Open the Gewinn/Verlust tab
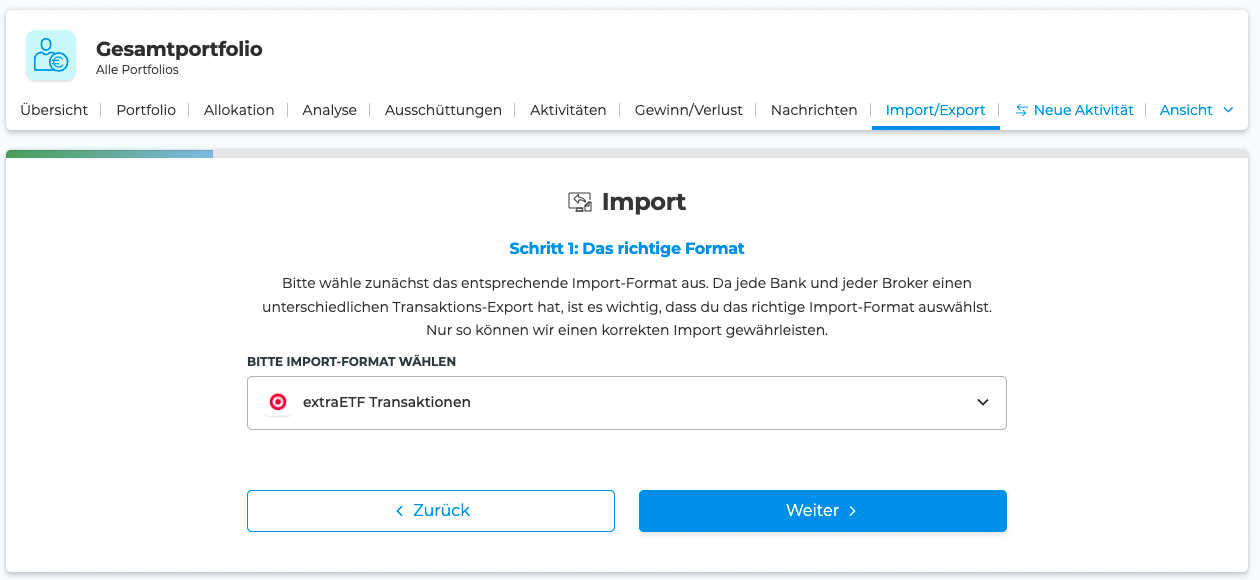Image resolution: width=1260 pixels, height=580 pixels. 689,110
